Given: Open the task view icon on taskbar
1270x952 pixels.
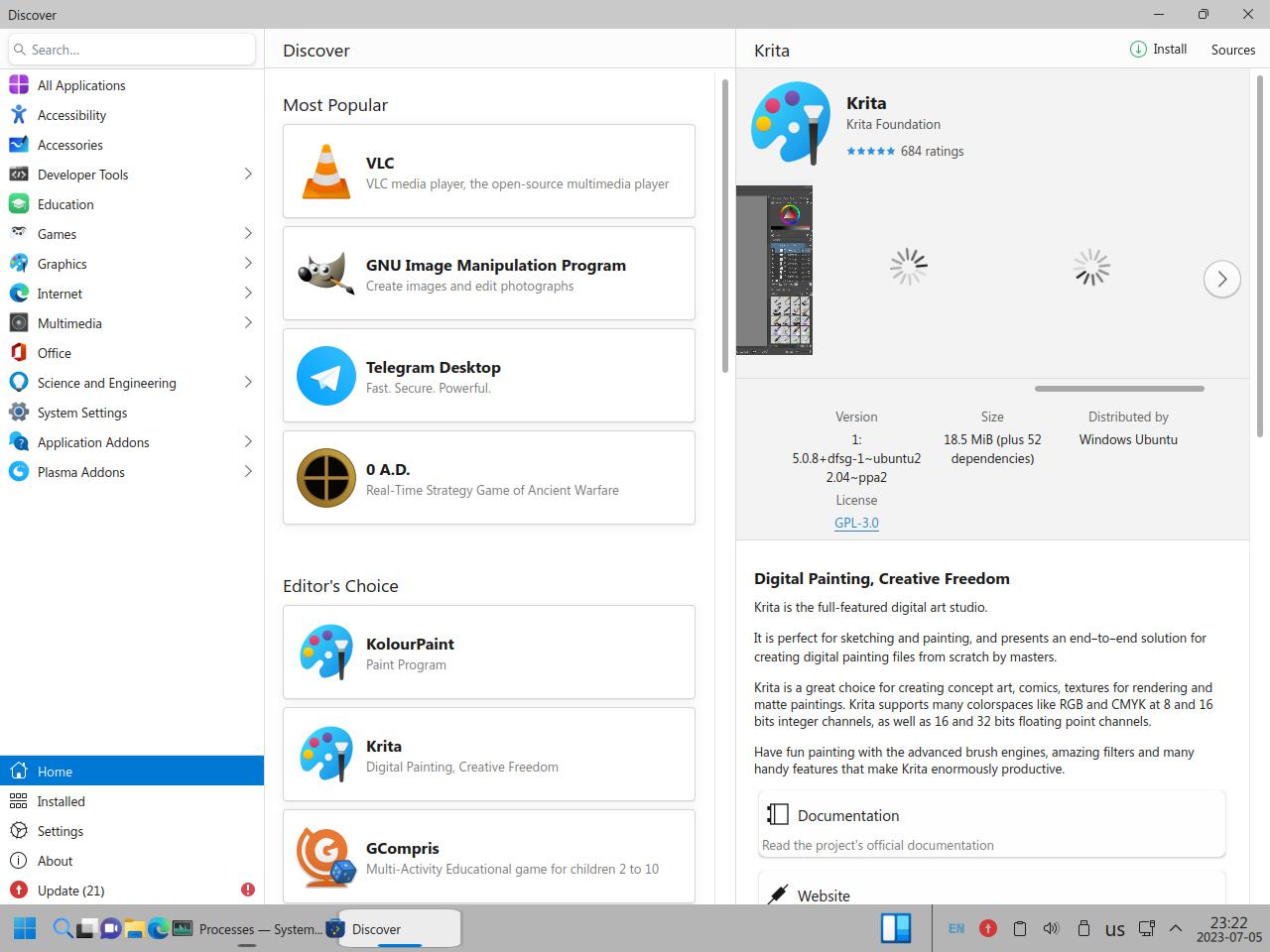Looking at the screenshot, I should pos(86,929).
